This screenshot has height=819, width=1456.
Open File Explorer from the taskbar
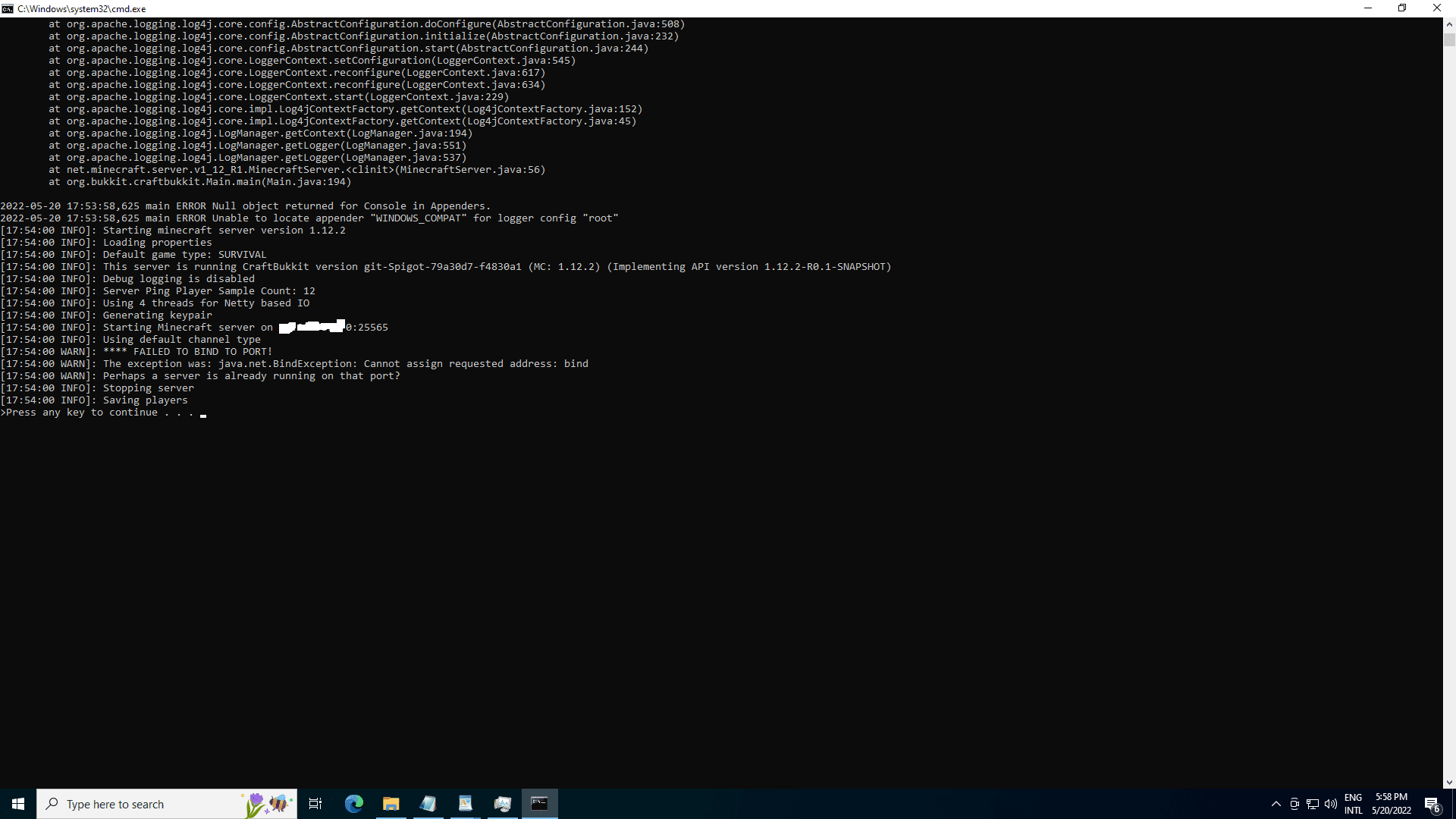[391, 804]
